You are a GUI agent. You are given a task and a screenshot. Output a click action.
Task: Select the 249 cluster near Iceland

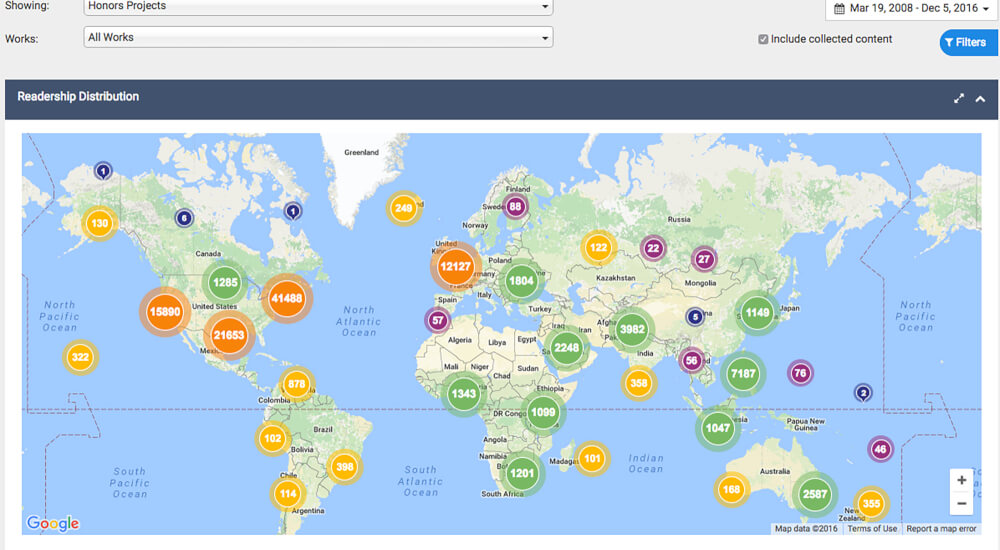(404, 208)
